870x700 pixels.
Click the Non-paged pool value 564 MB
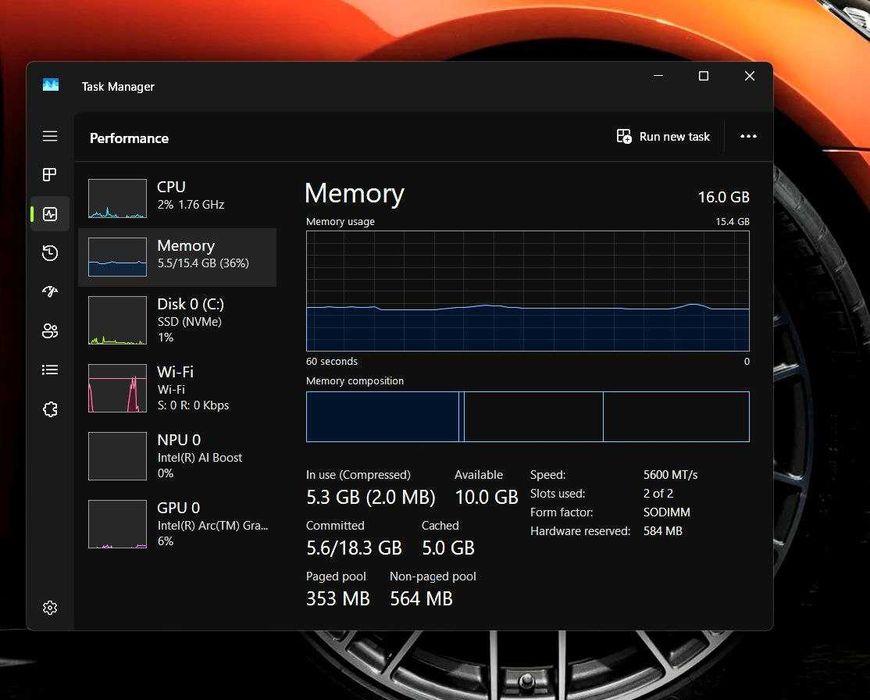click(x=421, y=598)
